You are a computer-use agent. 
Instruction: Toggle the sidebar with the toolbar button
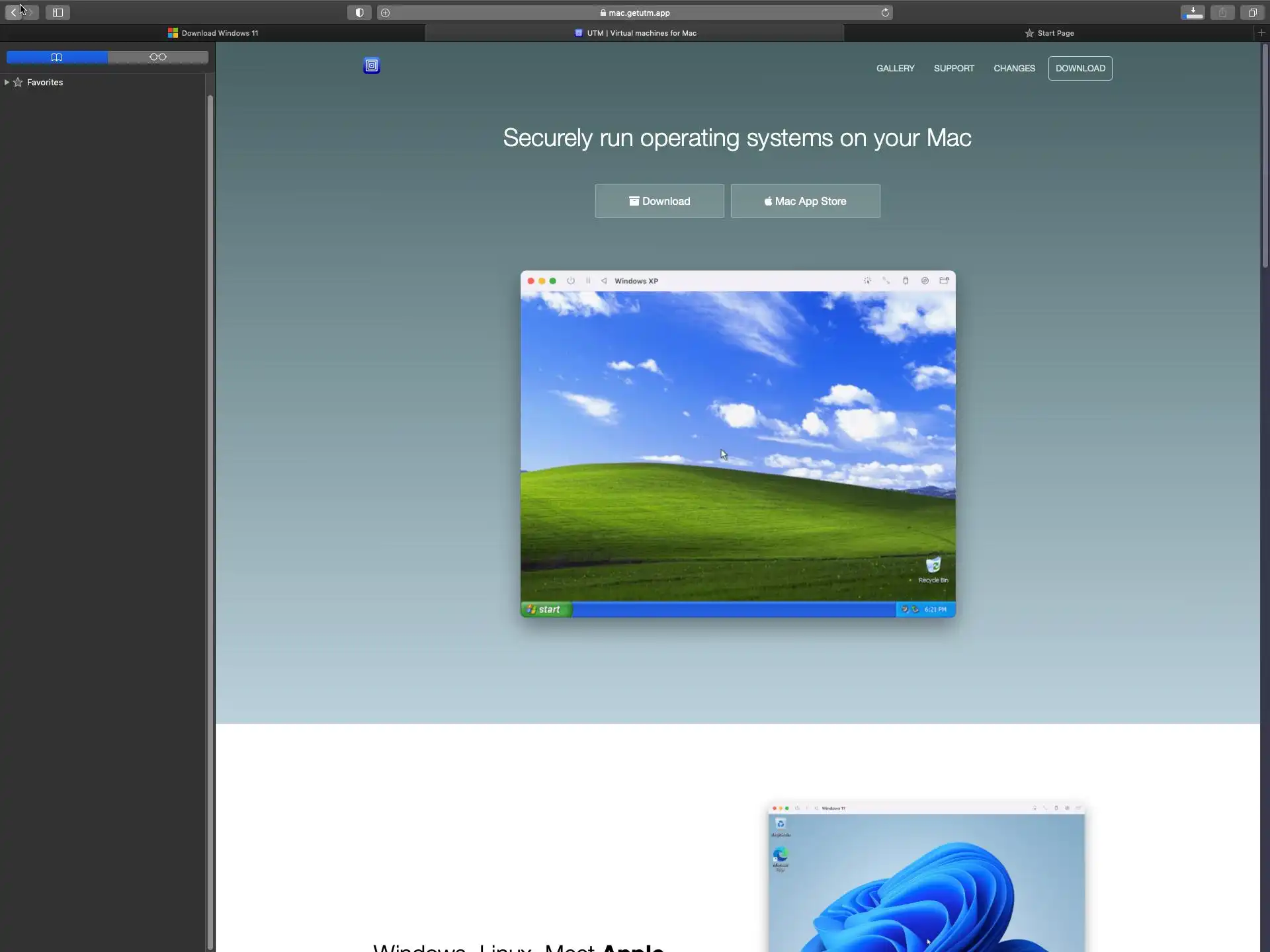tap(58, 13)
